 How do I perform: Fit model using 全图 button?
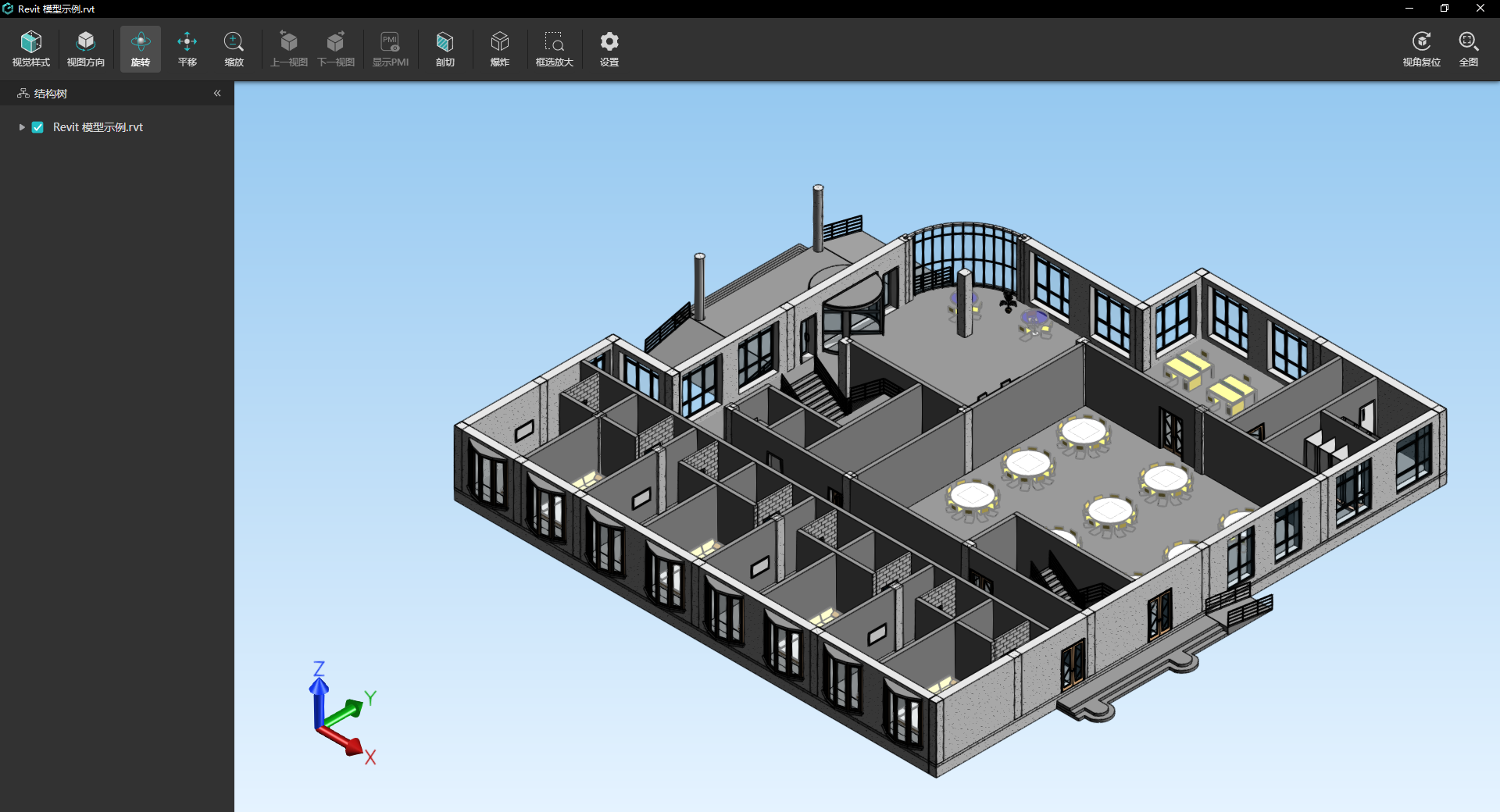click(x=1468, y=48)
